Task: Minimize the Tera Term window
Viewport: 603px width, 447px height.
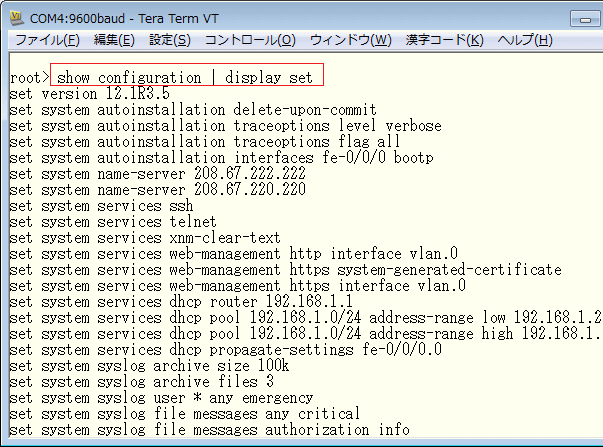Action: pos(585,19)
